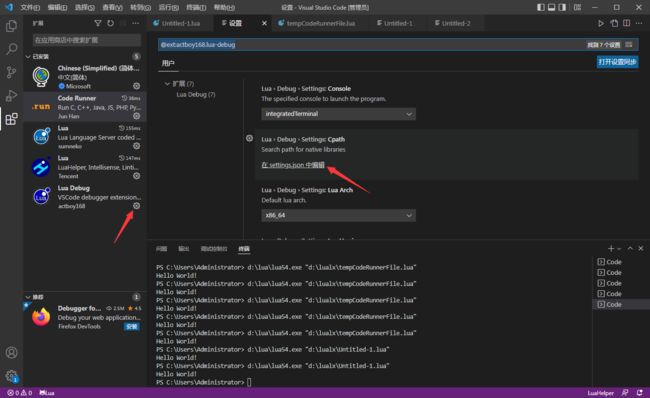Open the Explorer view in activity bar
Viewport: 650px width, 398px height.
11,26
